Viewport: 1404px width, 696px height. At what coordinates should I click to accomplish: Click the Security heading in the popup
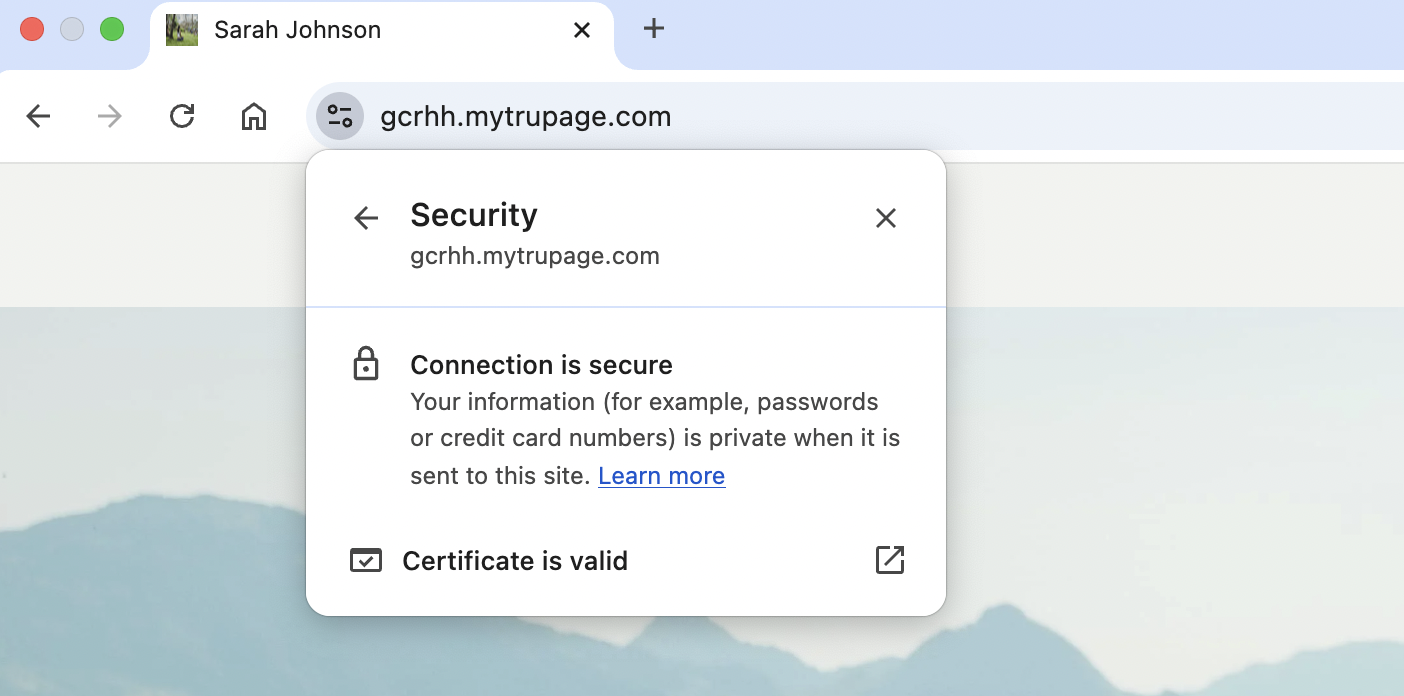pos(473,214)
